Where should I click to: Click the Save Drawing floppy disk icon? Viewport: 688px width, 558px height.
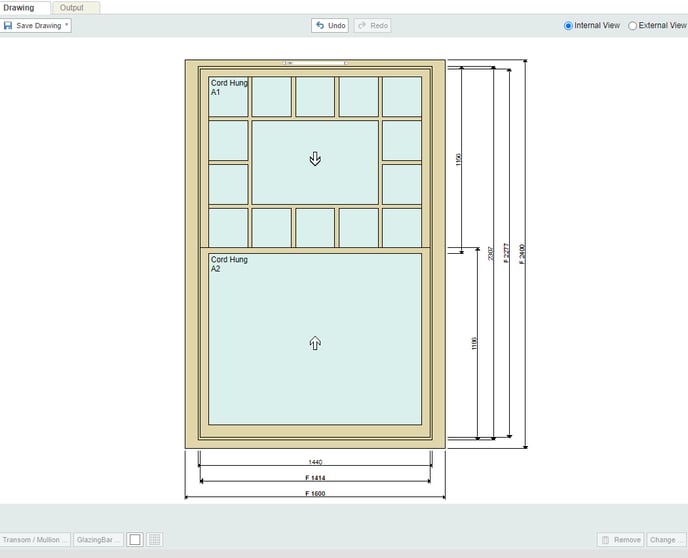click(x=9, y=25)
